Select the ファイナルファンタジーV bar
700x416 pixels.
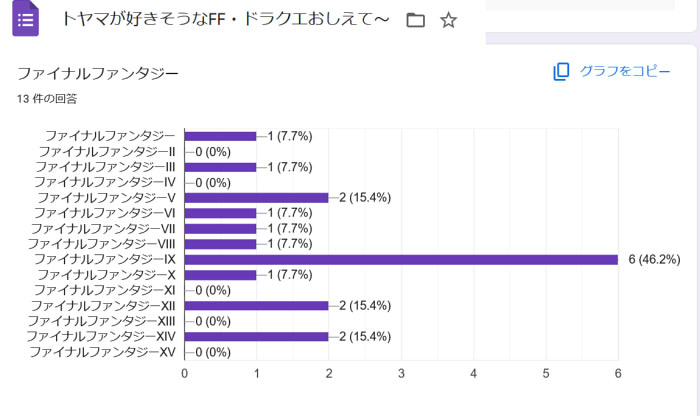coord(257,197)
